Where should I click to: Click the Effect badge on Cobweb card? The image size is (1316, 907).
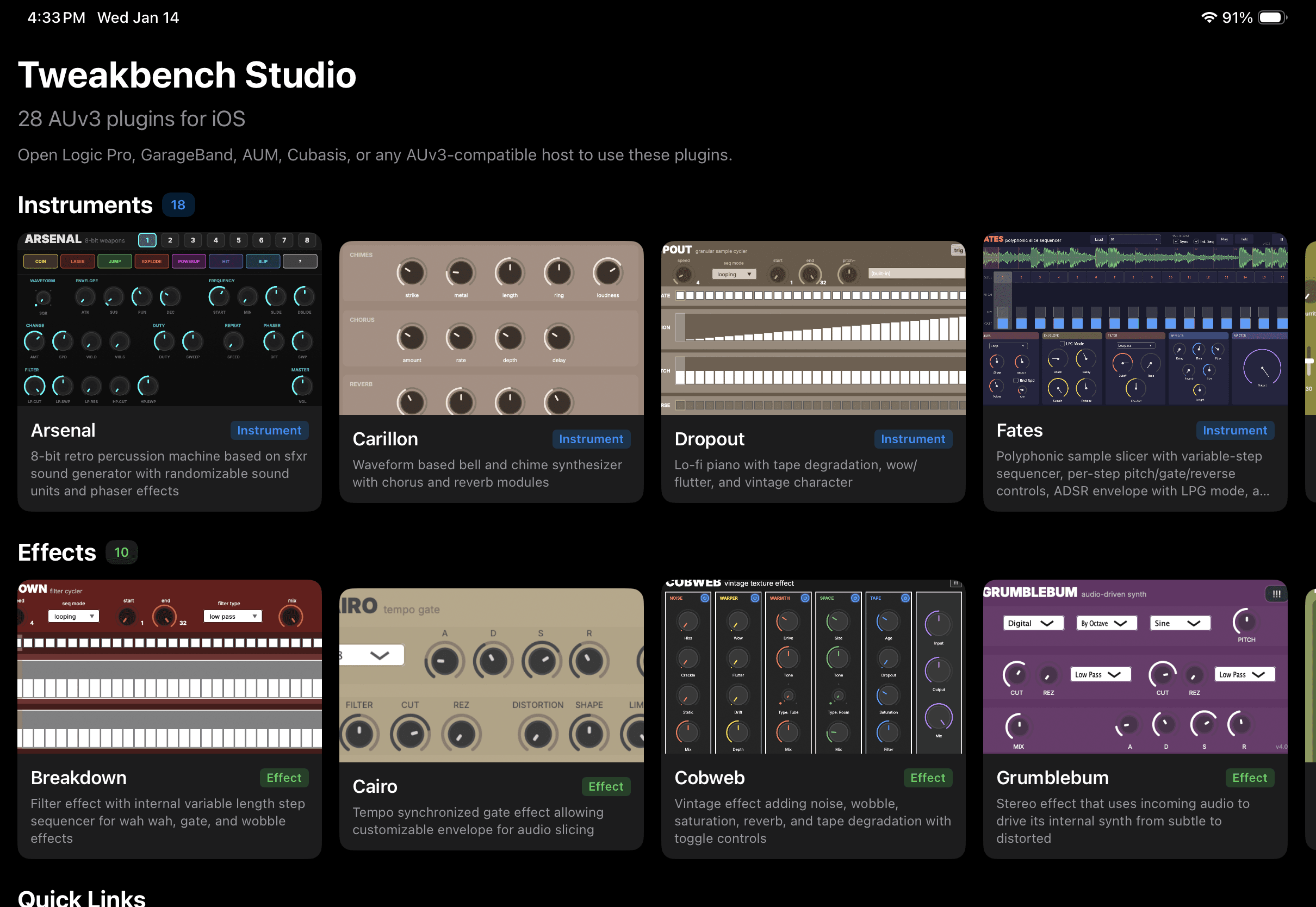(x=927, y=778)
